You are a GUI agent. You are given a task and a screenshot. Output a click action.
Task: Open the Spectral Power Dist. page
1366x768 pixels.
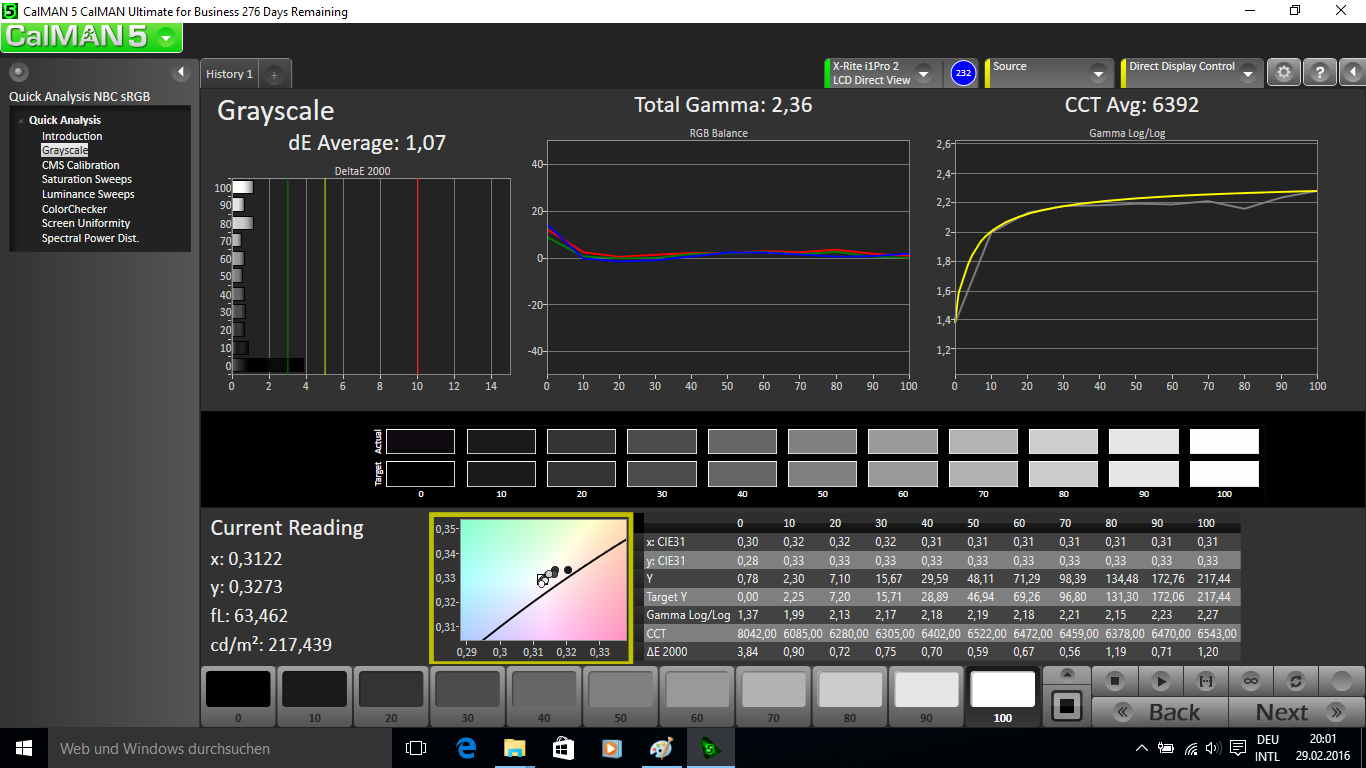tap(90, 238)
